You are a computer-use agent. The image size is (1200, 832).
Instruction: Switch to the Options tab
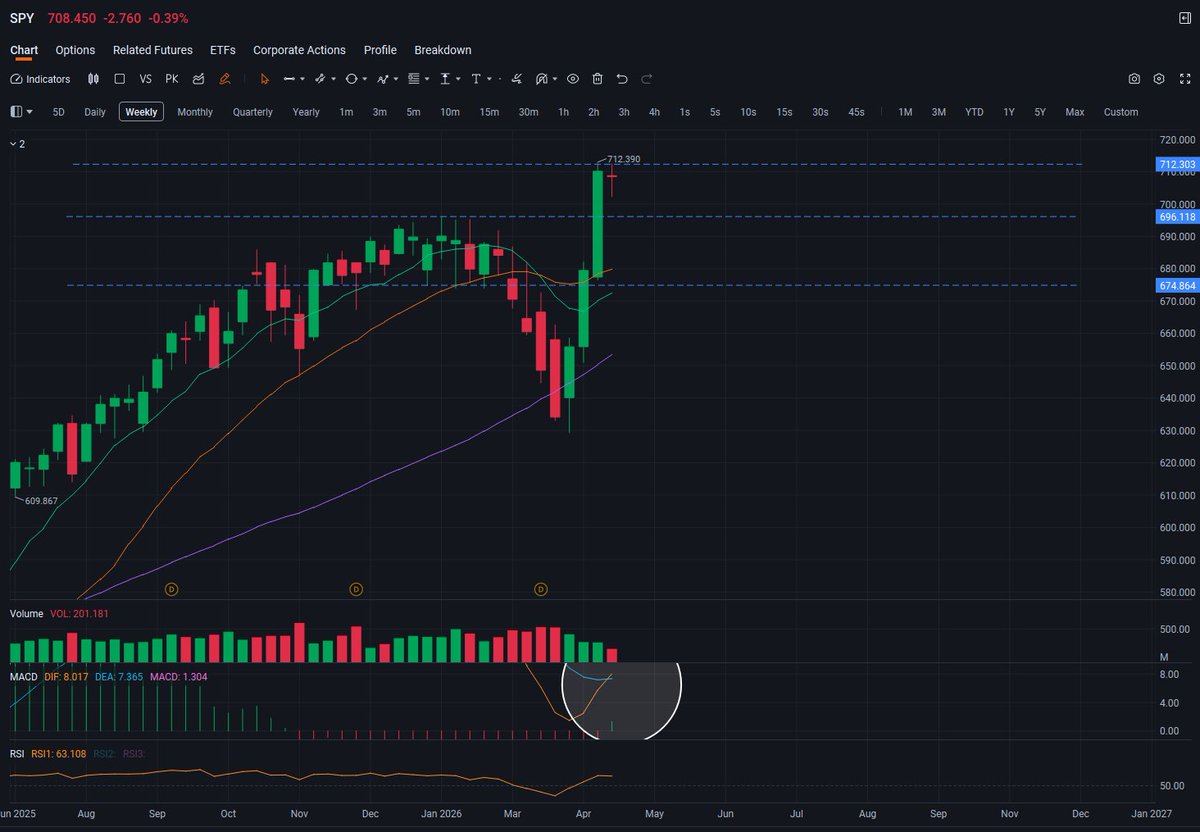(75, 50)
